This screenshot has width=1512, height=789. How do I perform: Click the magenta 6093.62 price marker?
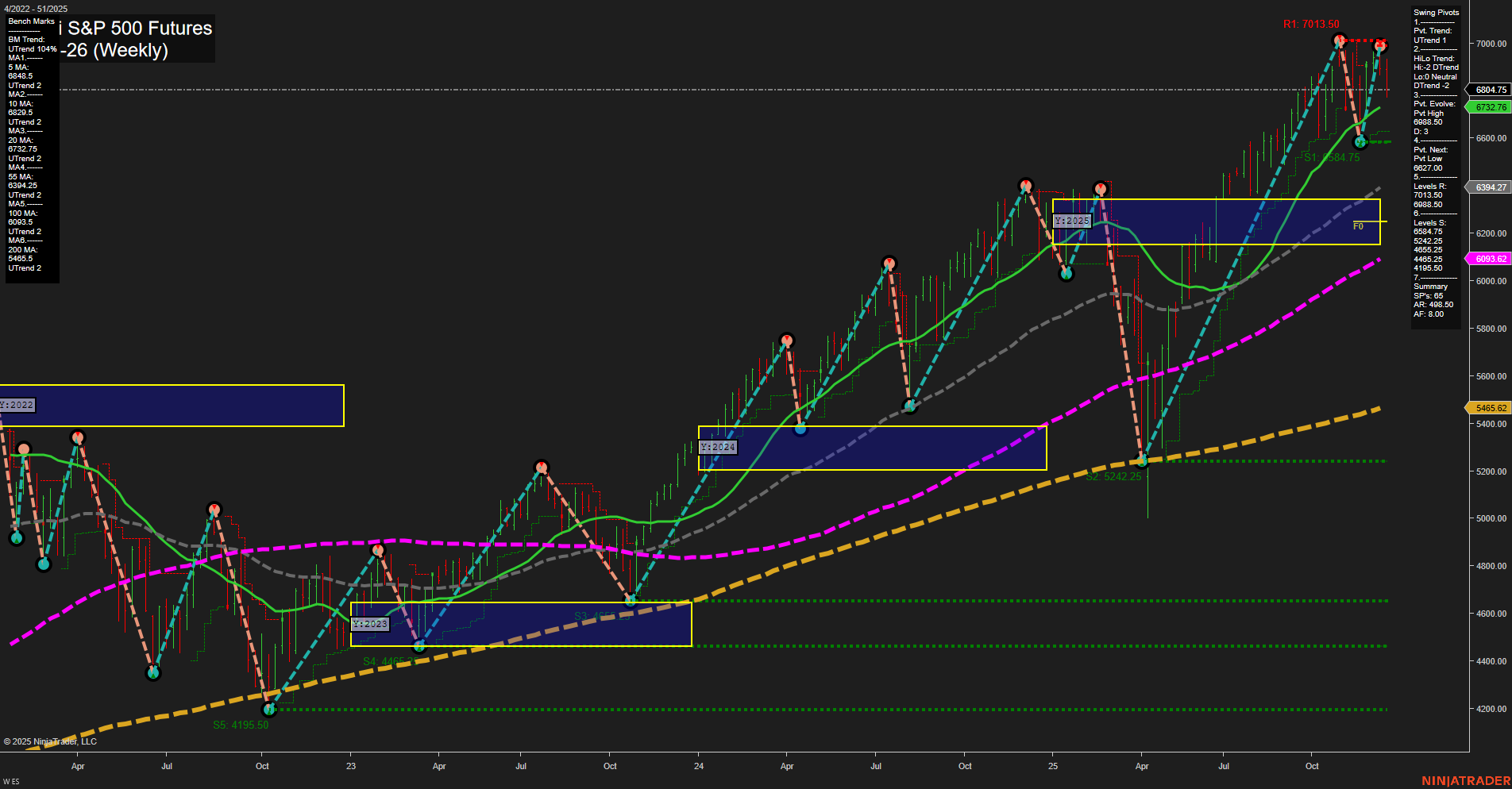pyautogui.click(x=1485, y=258)
